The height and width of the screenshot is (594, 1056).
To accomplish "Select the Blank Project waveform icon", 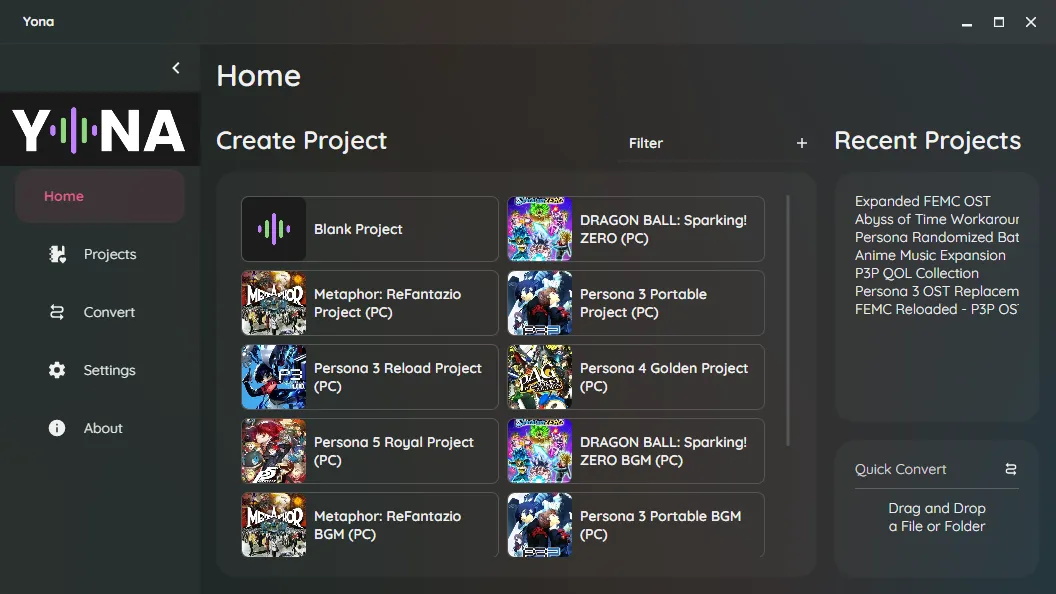I will tap(274, 229).
